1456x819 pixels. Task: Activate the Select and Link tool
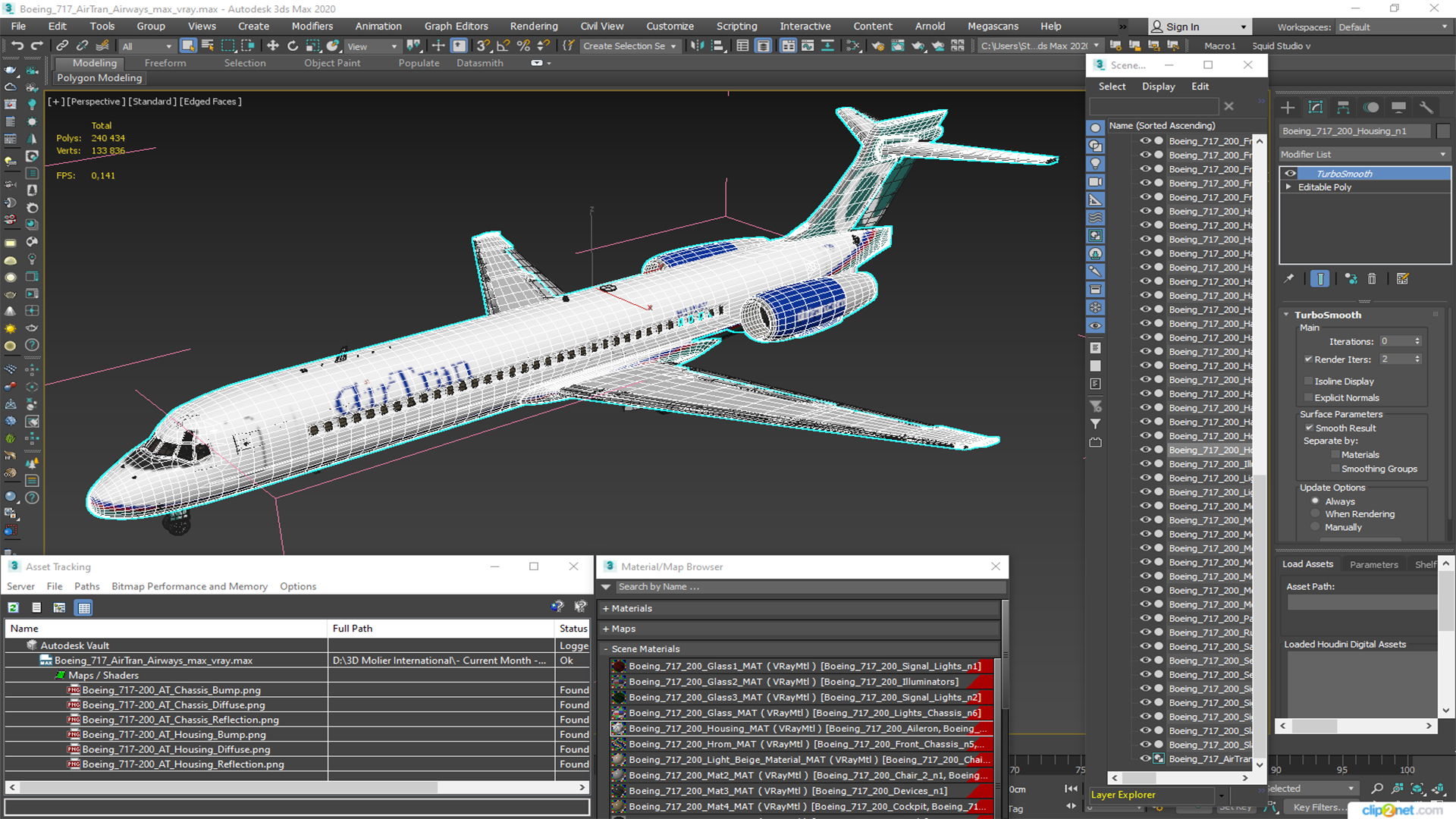click(62, 46)
